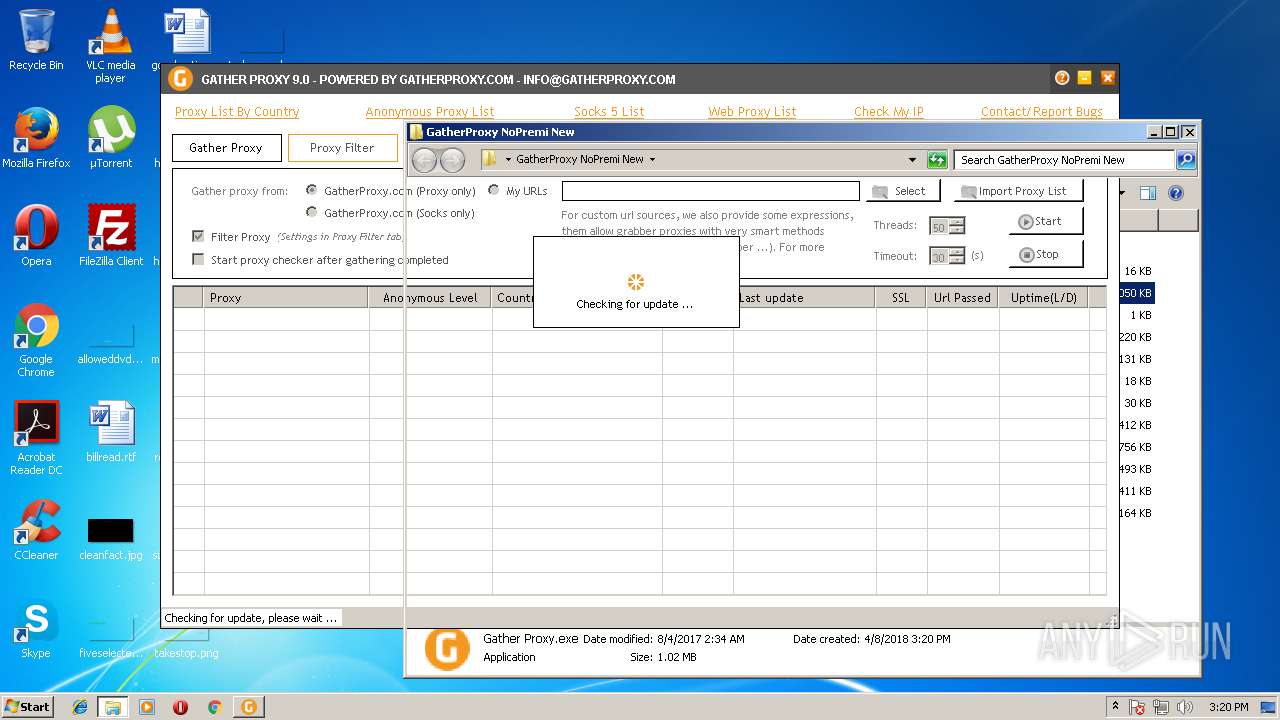Viewport: 1280px width, 720px height.
Task: Sort by Last update column
Action: (x=805, y=297)
